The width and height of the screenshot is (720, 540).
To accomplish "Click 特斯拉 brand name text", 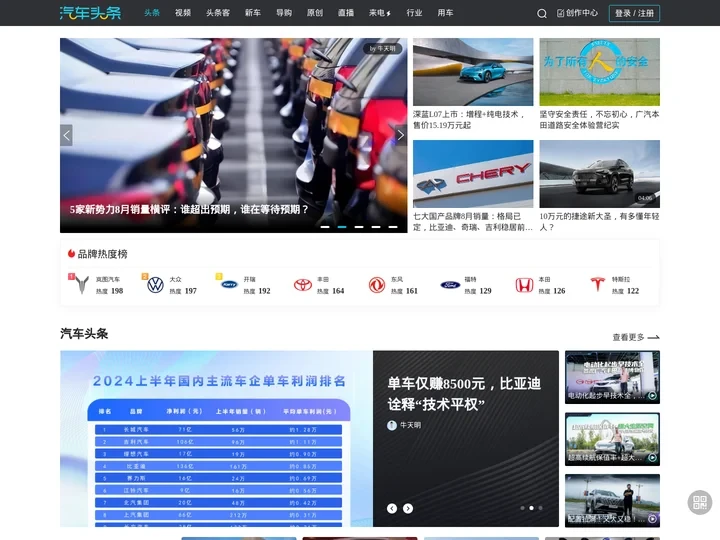I will pyautogui.click(x=621, y=279).
